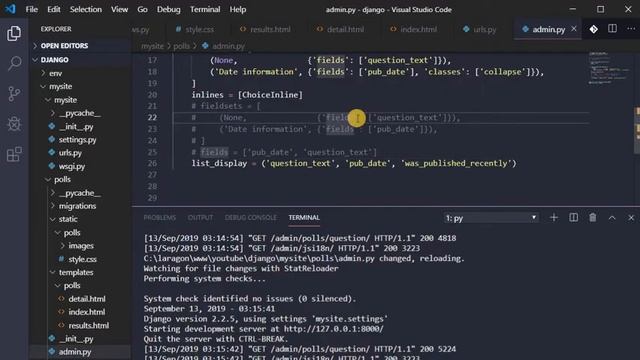Open the Debug menu
Image resolution: width=640 pixels, height=360 pixels.
169,9
